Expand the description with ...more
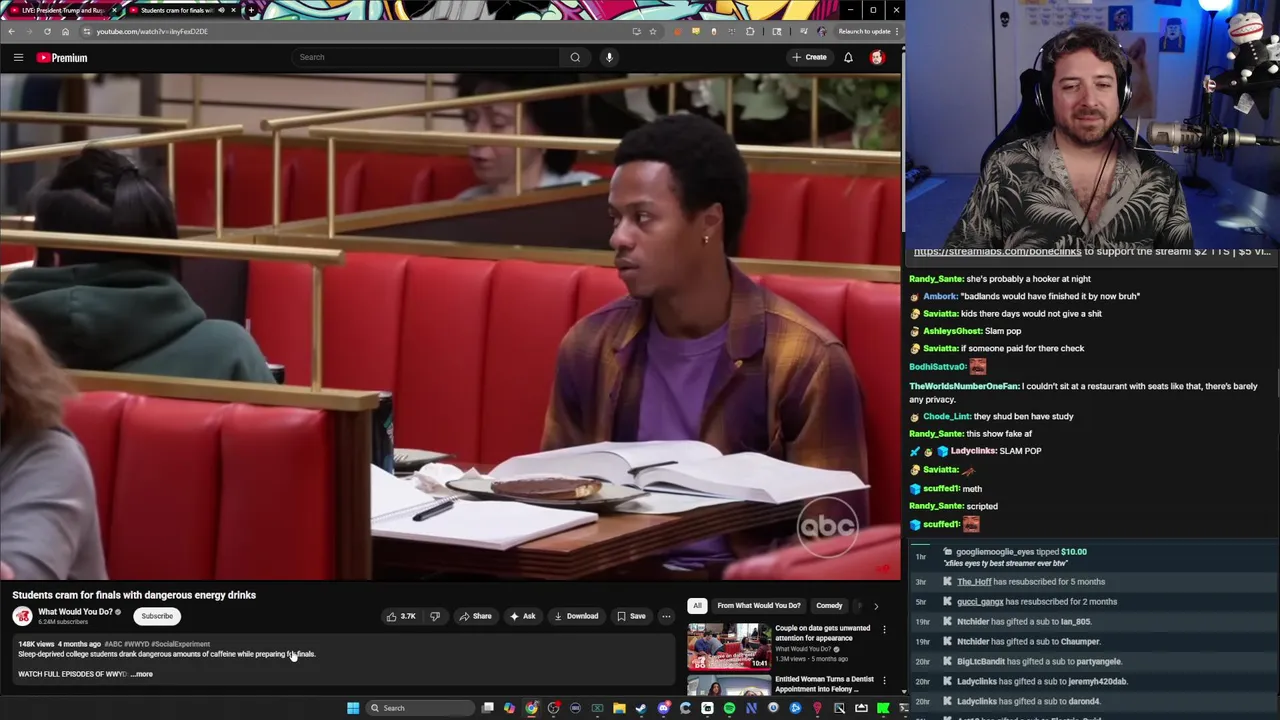 (143, 674)
